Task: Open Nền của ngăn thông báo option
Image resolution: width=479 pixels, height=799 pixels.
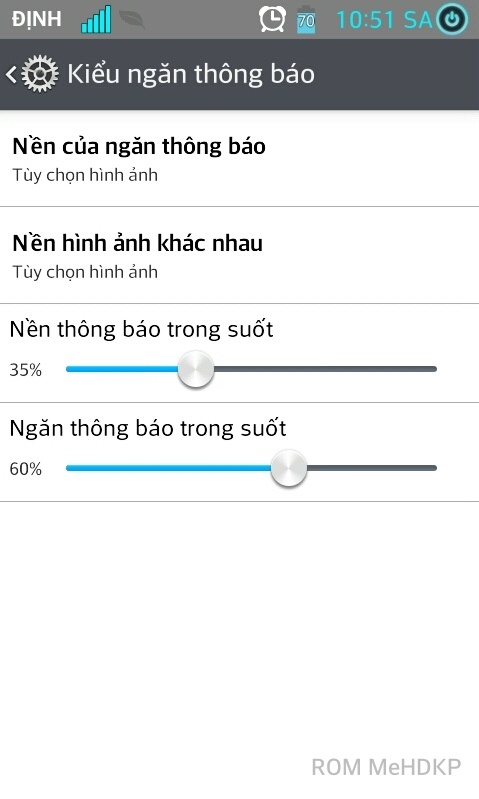Action: (x=240, y=159)
